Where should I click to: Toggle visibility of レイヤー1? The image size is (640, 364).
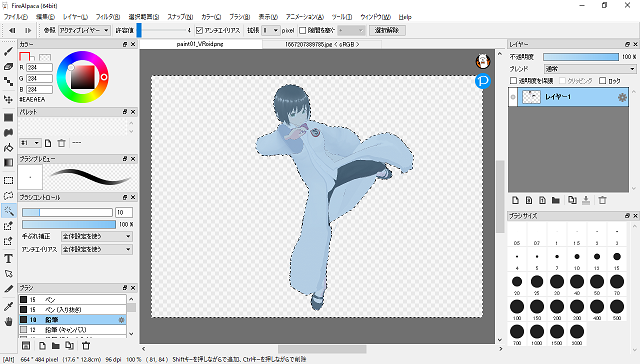pyautogui.click(x=513, y=97)
